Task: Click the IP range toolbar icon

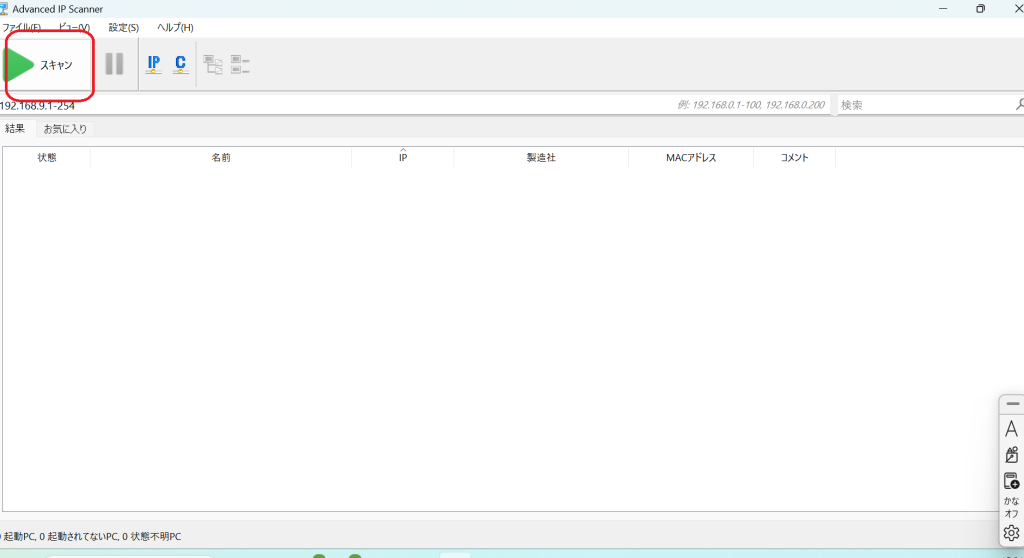Action: (153, 64)
